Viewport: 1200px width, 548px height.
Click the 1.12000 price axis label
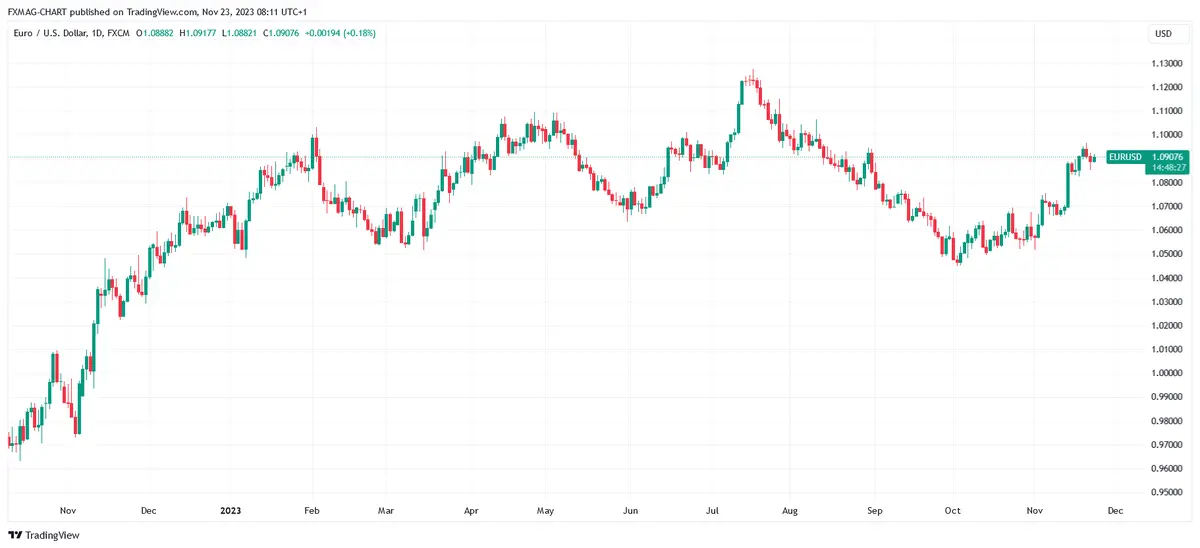(1166, 87)
